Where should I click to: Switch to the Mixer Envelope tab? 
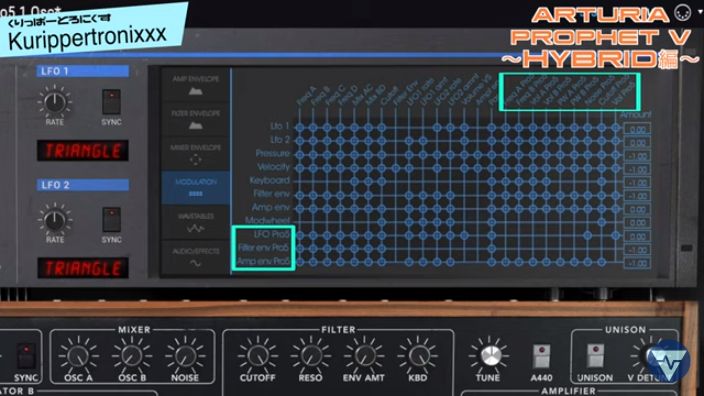(x=195, y=154)
